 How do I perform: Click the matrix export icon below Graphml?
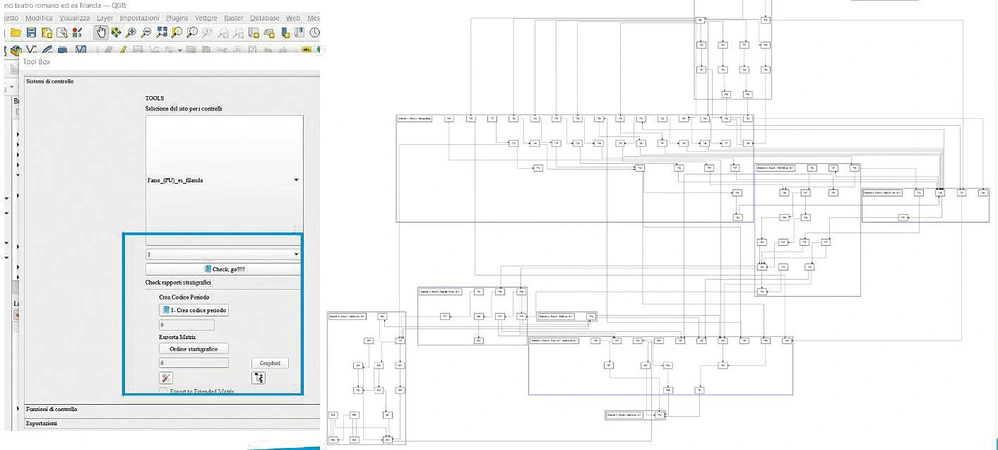click(x=260, y=378)
